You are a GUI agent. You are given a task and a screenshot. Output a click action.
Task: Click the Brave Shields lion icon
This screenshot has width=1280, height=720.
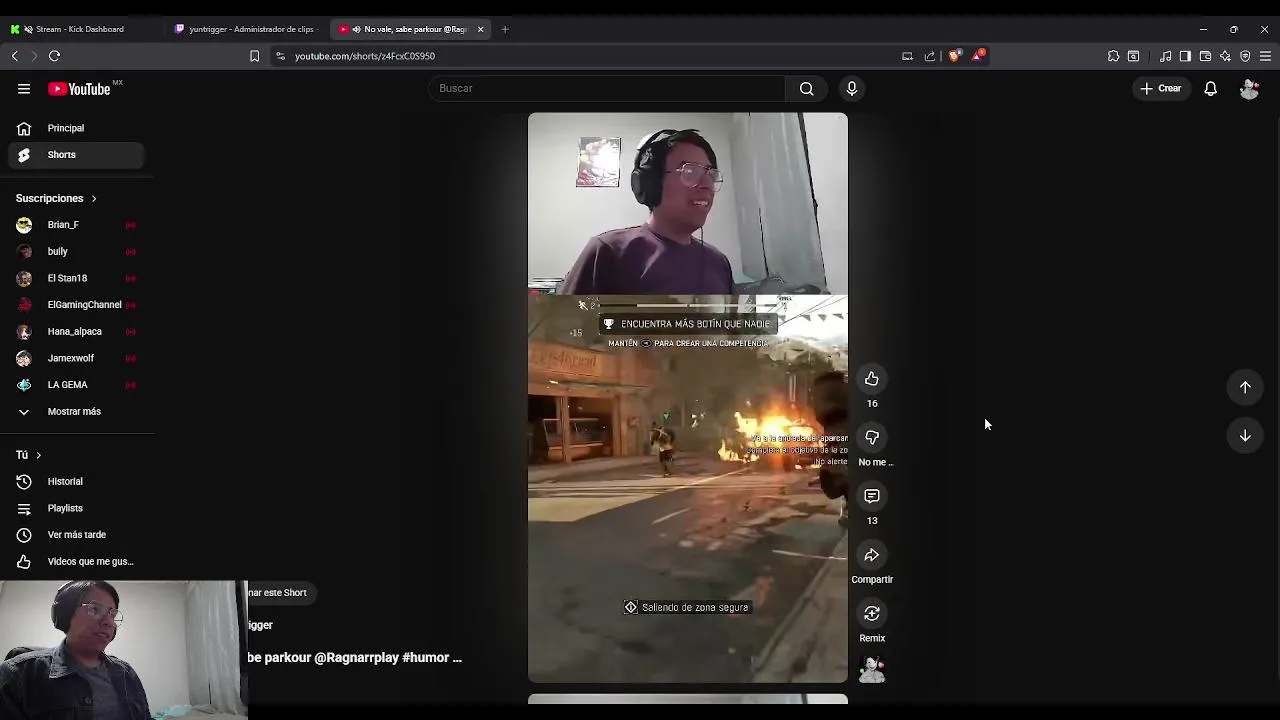[954, 56]
